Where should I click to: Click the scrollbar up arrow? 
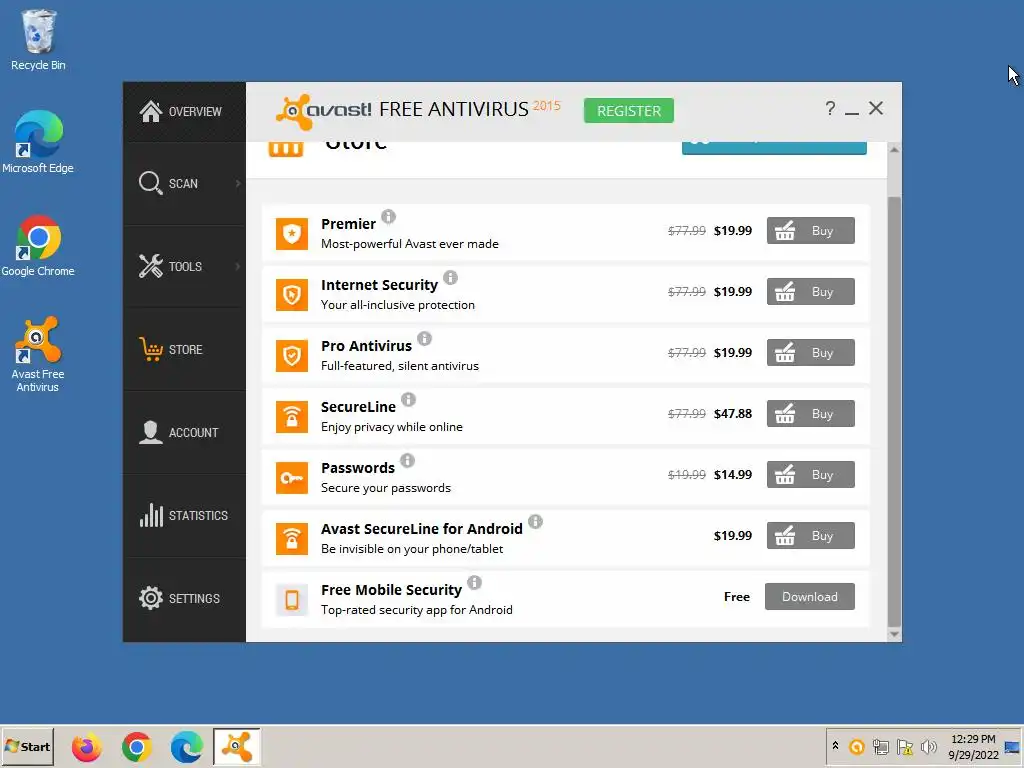pyautogui.click(x=894, y=150)
